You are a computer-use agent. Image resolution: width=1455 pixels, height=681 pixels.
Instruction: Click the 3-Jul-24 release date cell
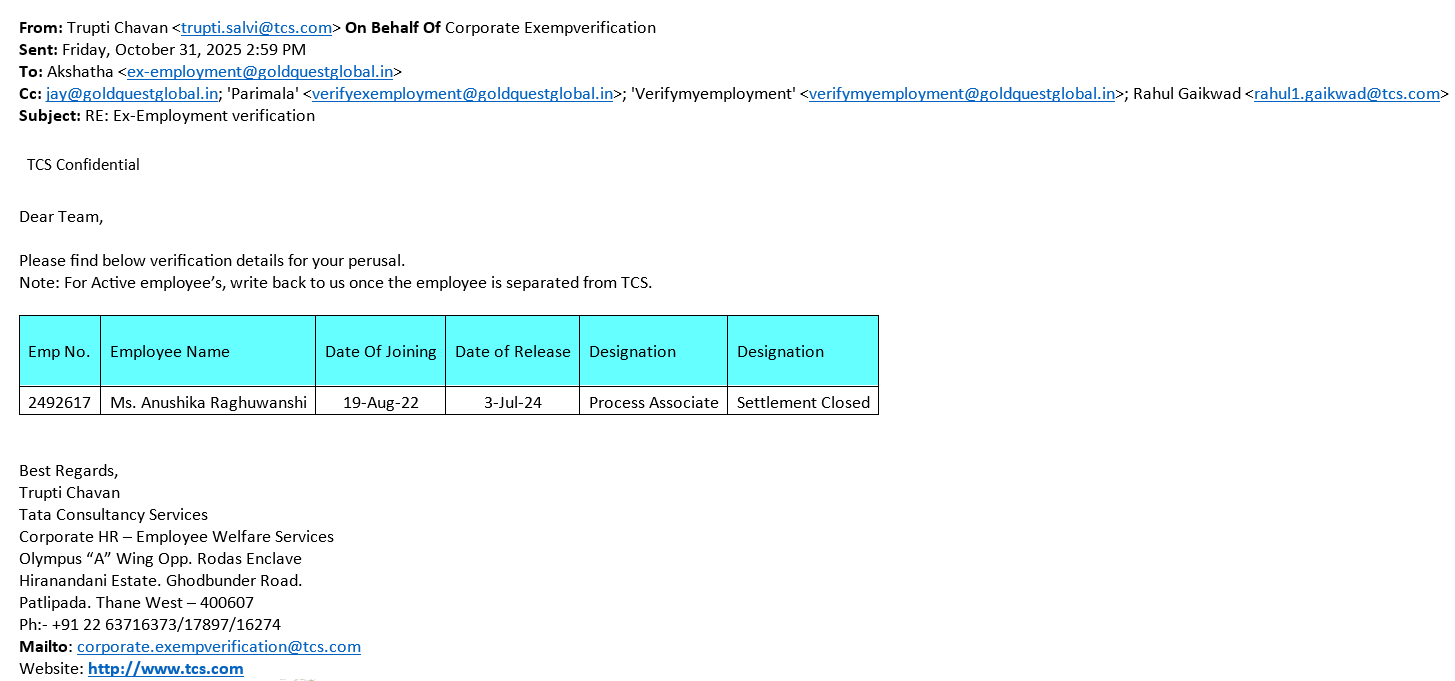513,403
